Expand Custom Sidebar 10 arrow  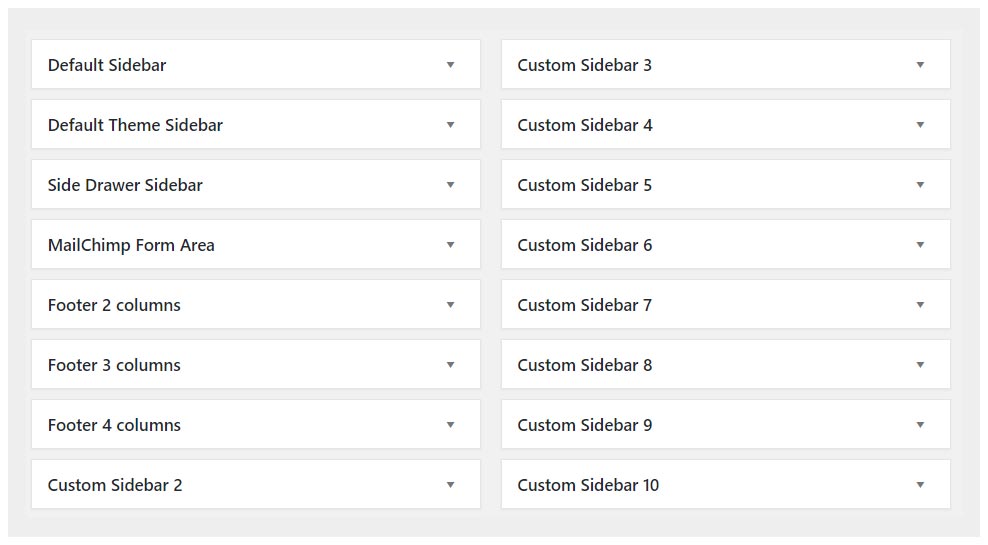coord(920,485)
